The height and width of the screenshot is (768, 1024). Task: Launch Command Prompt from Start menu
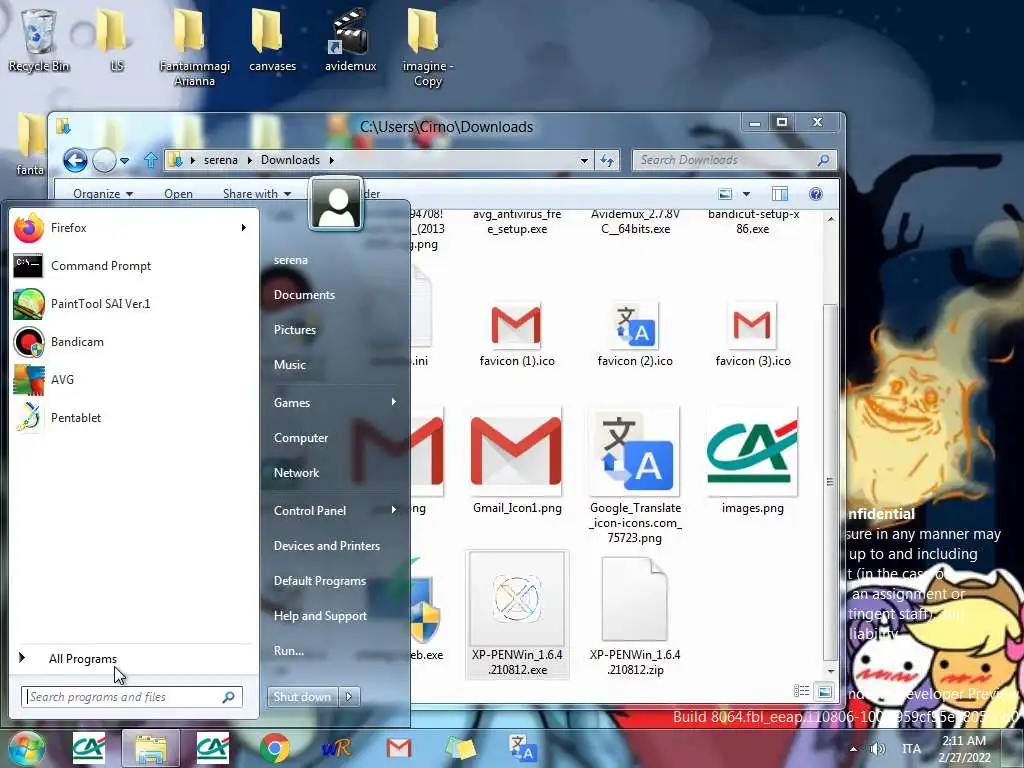[x=134, y=266]
